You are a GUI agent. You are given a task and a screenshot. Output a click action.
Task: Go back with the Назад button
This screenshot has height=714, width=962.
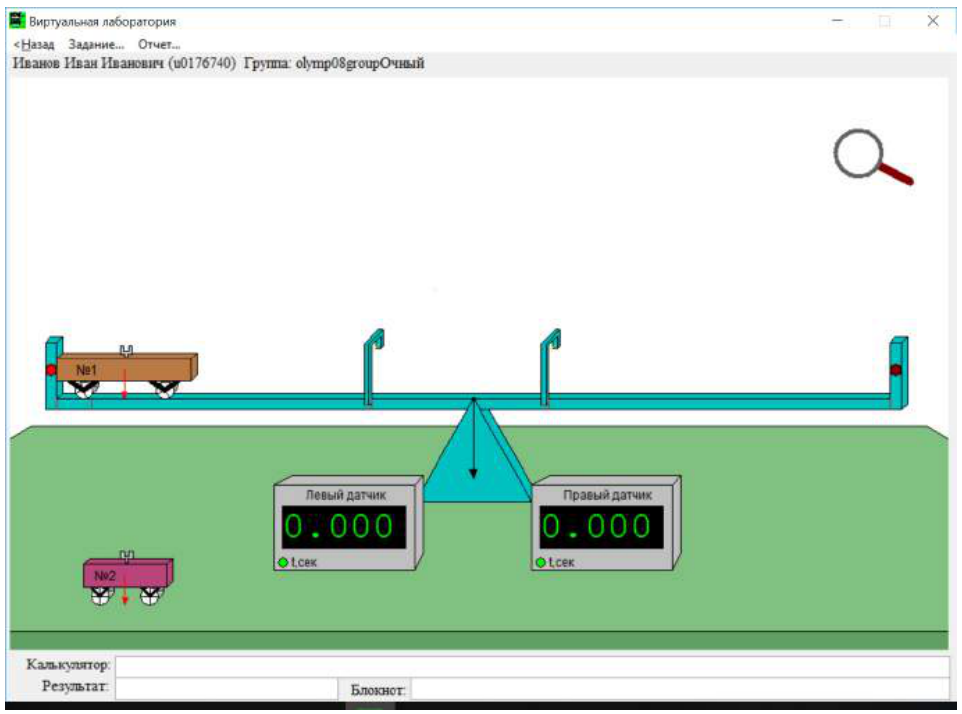tap(34, 44)
